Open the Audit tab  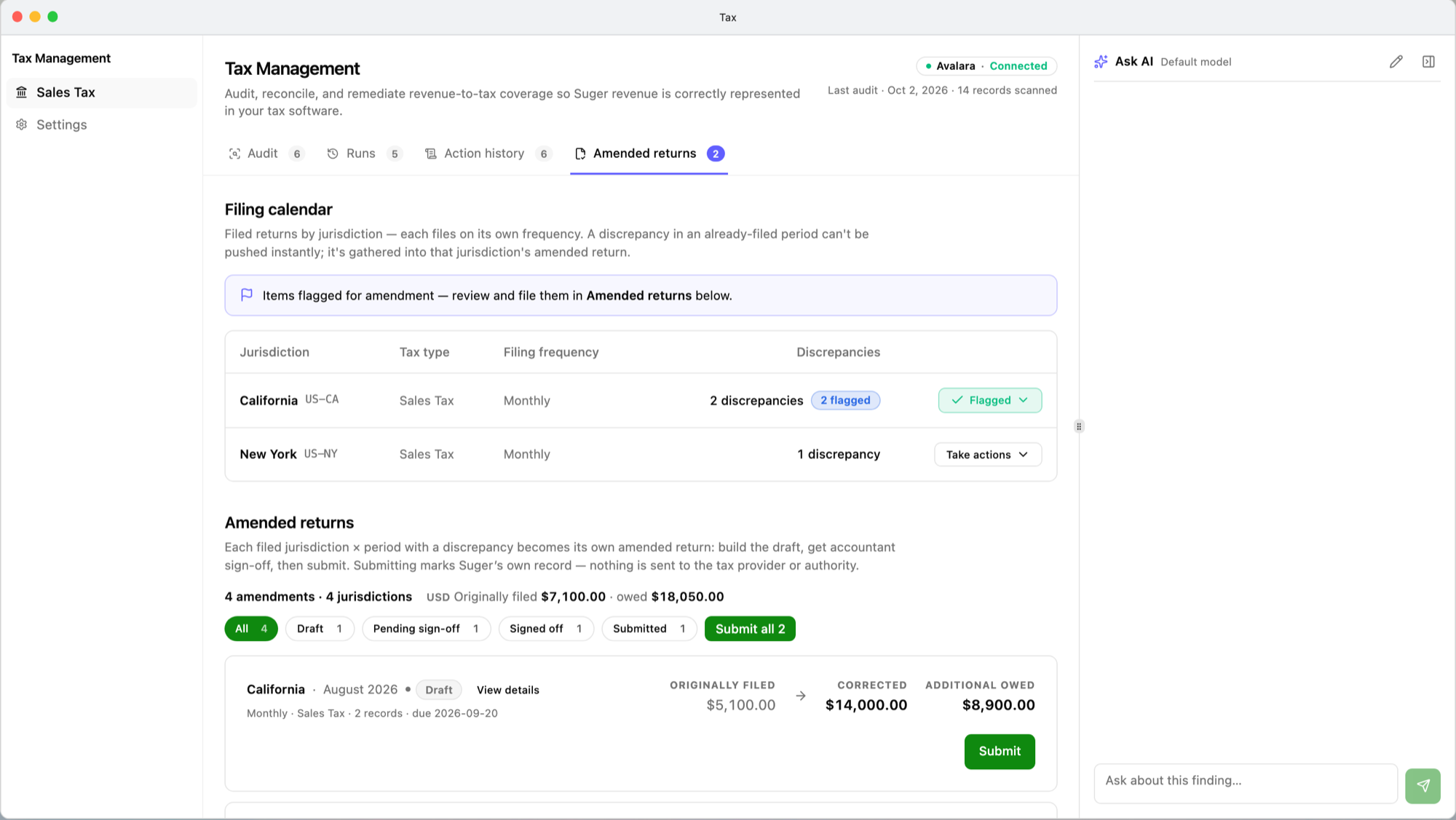click(x=265, y=154)
